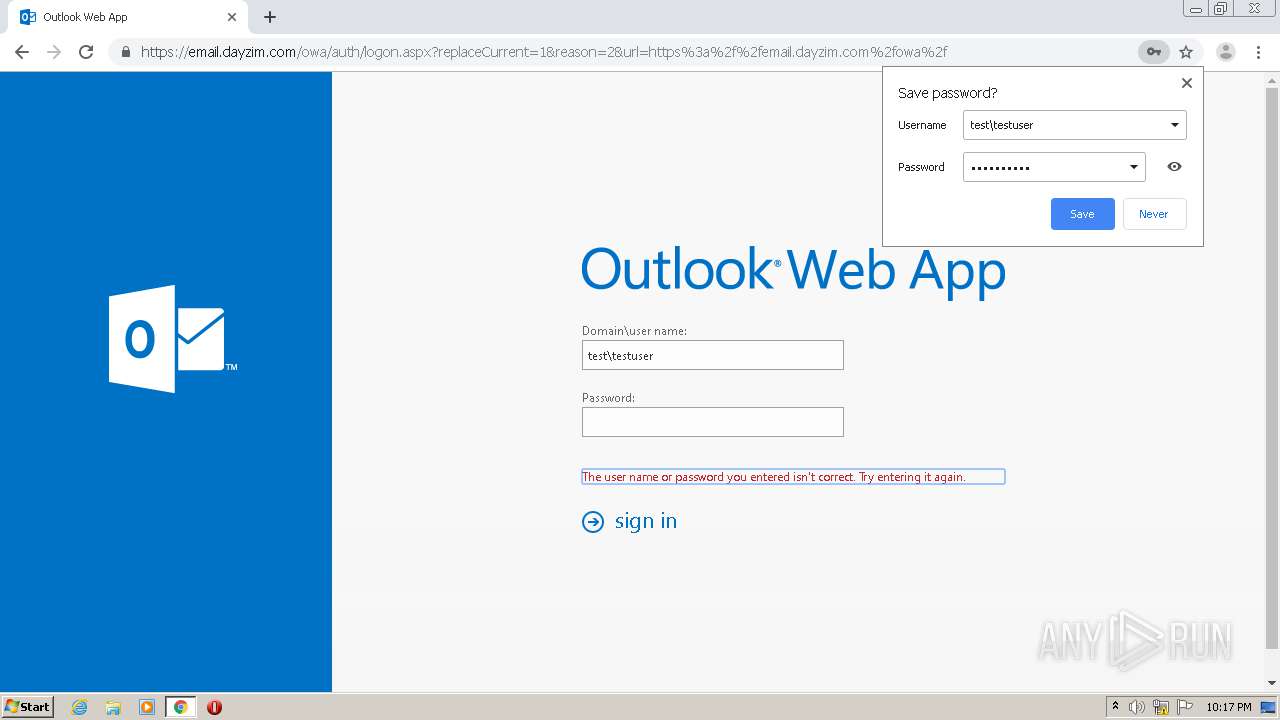This screenshot has height=720, width=1280.
Task: Click the sign in link text
Action: [646, 521]
